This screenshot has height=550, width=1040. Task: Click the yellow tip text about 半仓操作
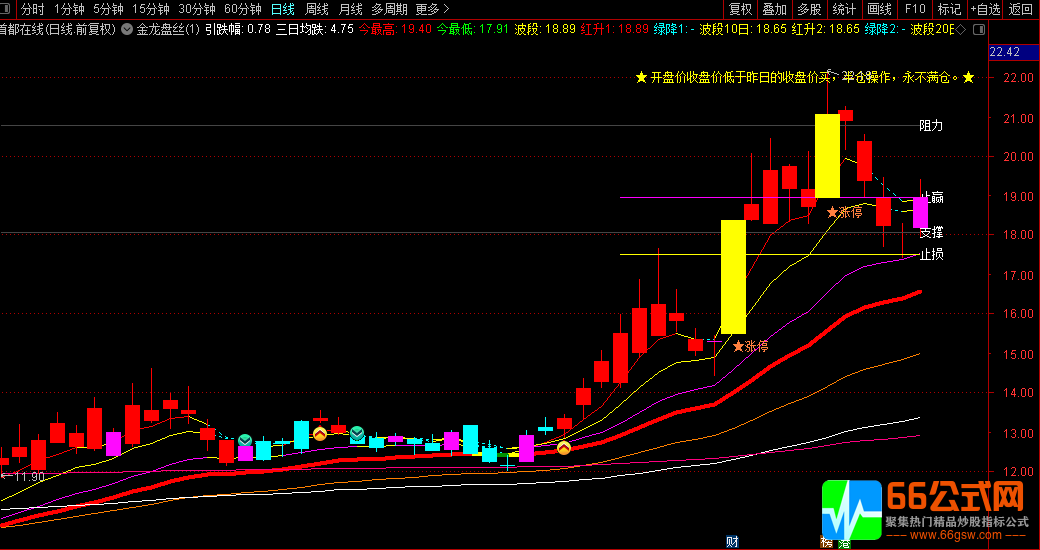pos(805,78)
